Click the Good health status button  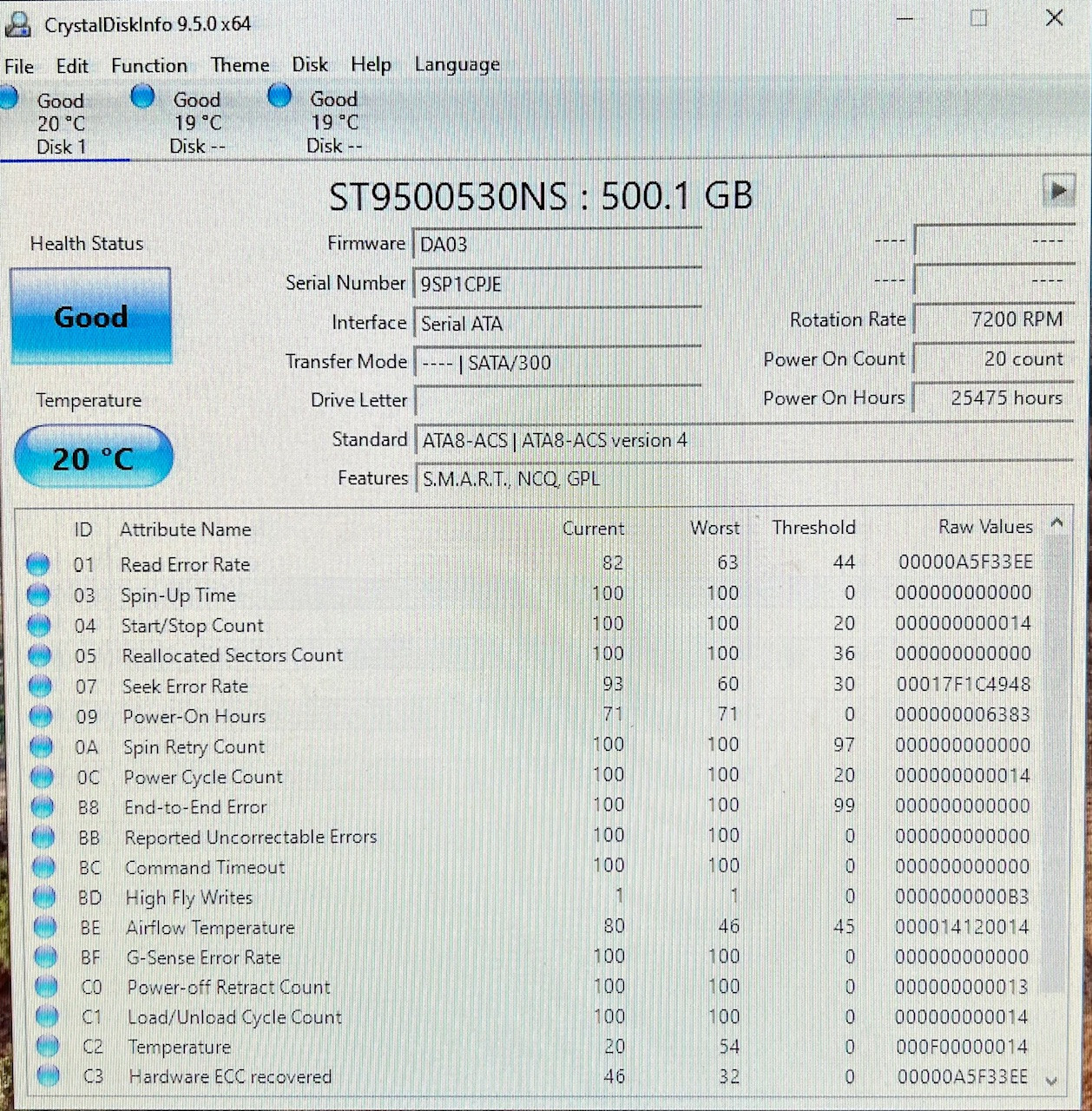[x=90, y=316]
